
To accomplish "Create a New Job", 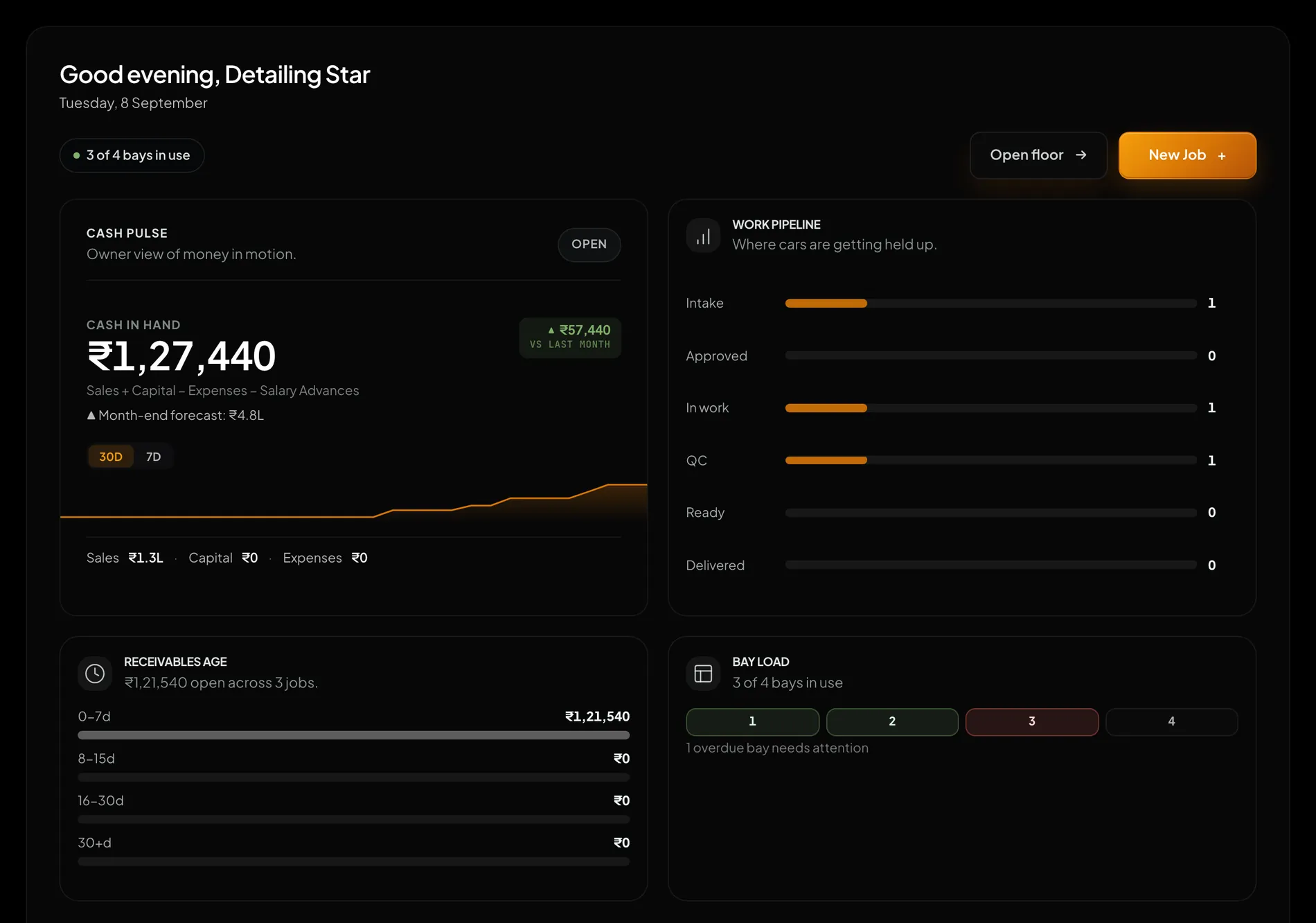I will [x=1187, y=155].
